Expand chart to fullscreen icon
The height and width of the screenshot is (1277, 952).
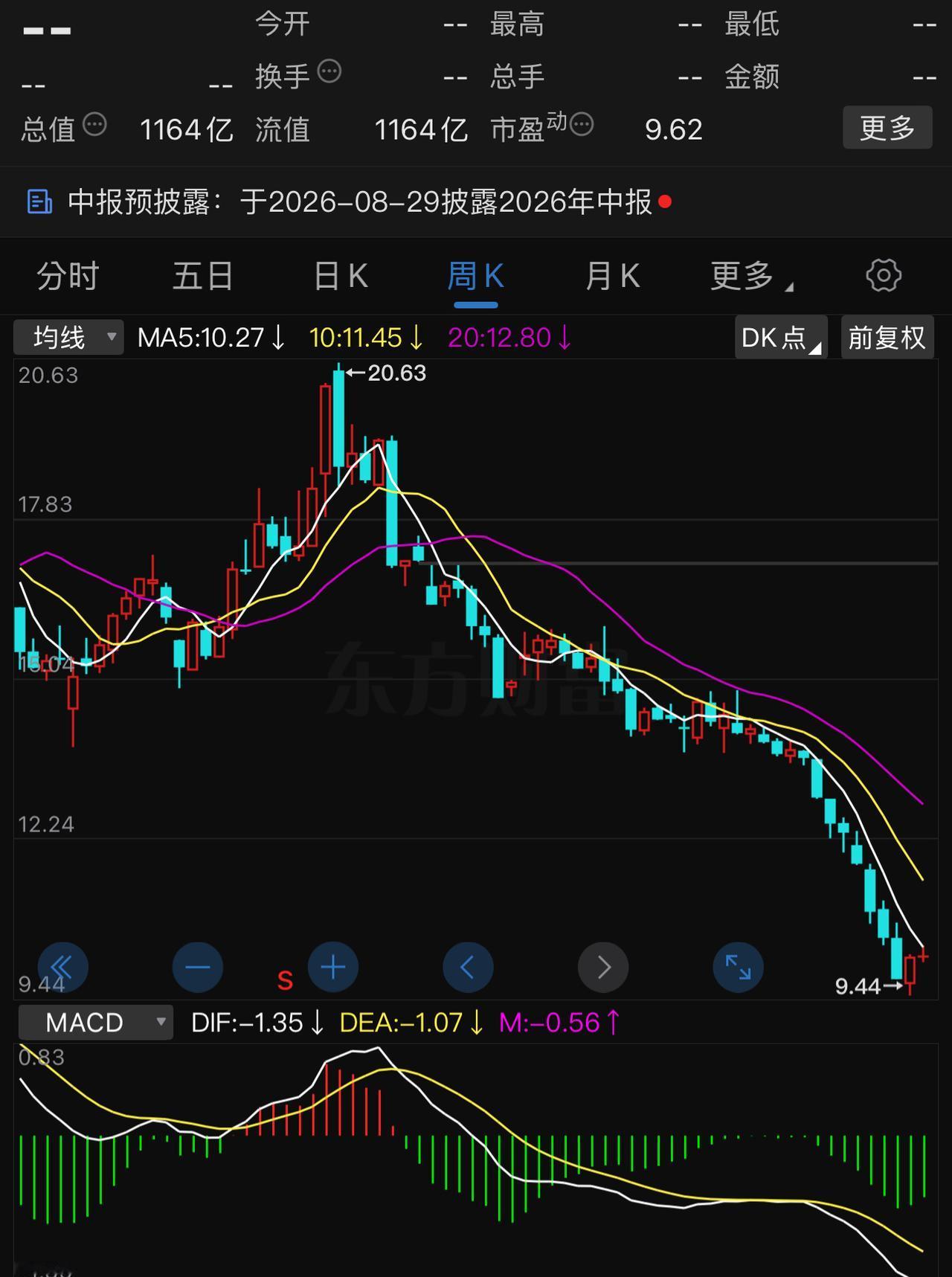coord(739,967)
